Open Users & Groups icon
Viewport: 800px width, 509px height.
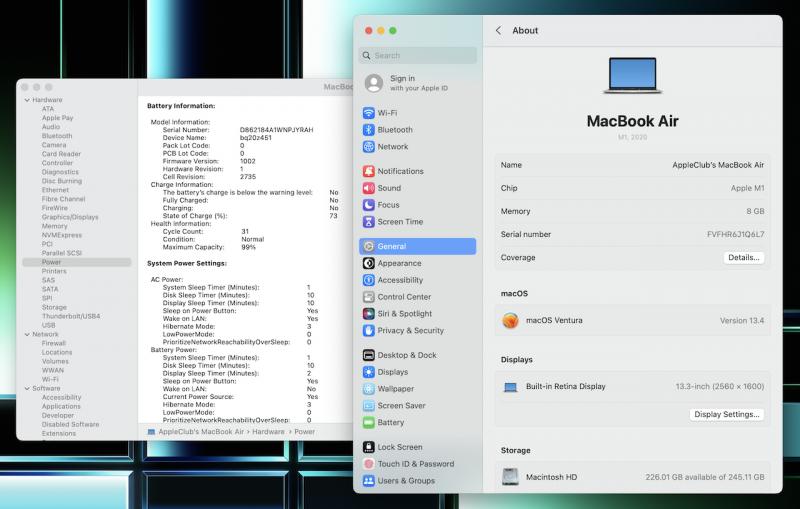tap(368, 480)
